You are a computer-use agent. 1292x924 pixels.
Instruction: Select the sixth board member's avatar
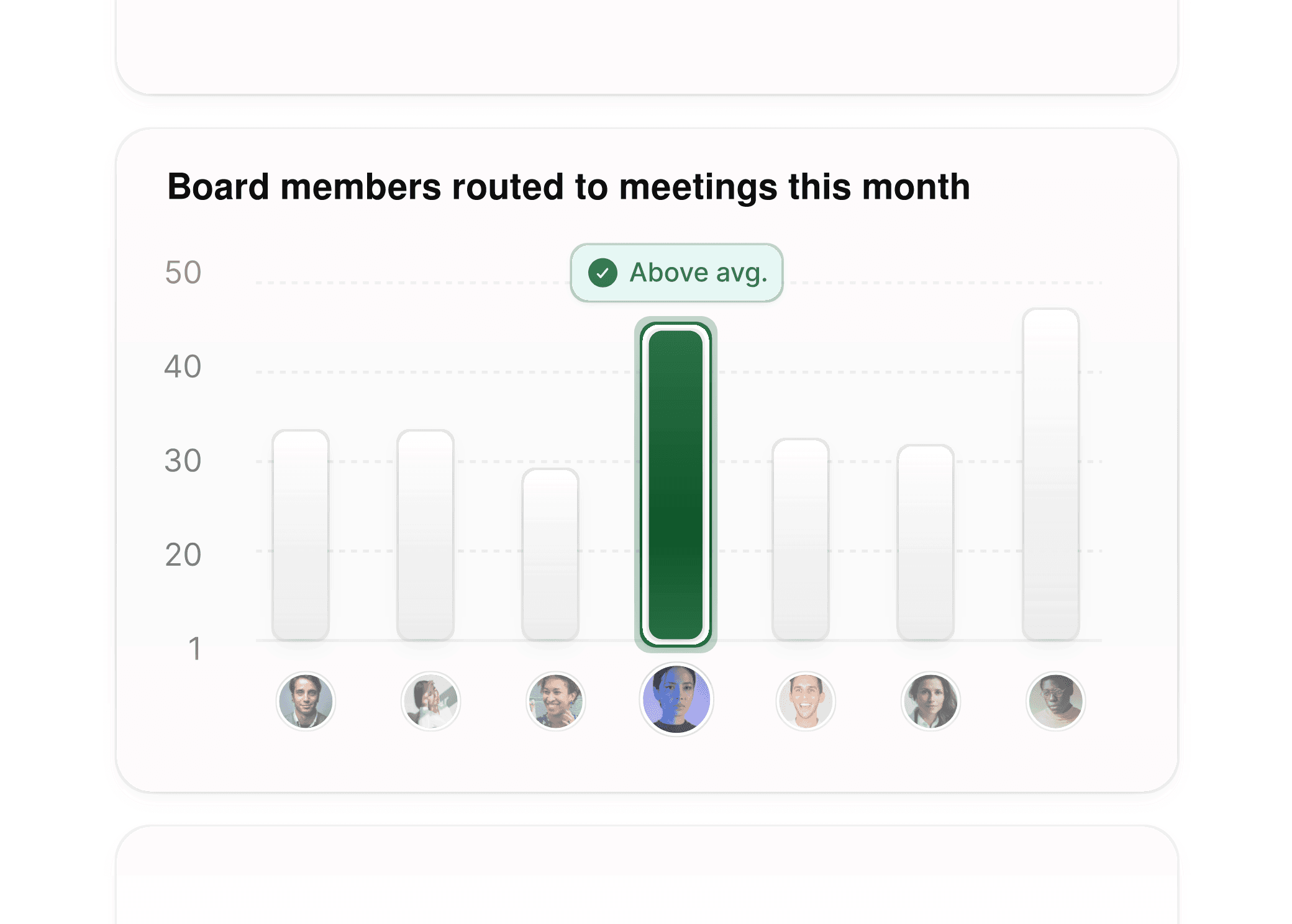tap(930, 700)
